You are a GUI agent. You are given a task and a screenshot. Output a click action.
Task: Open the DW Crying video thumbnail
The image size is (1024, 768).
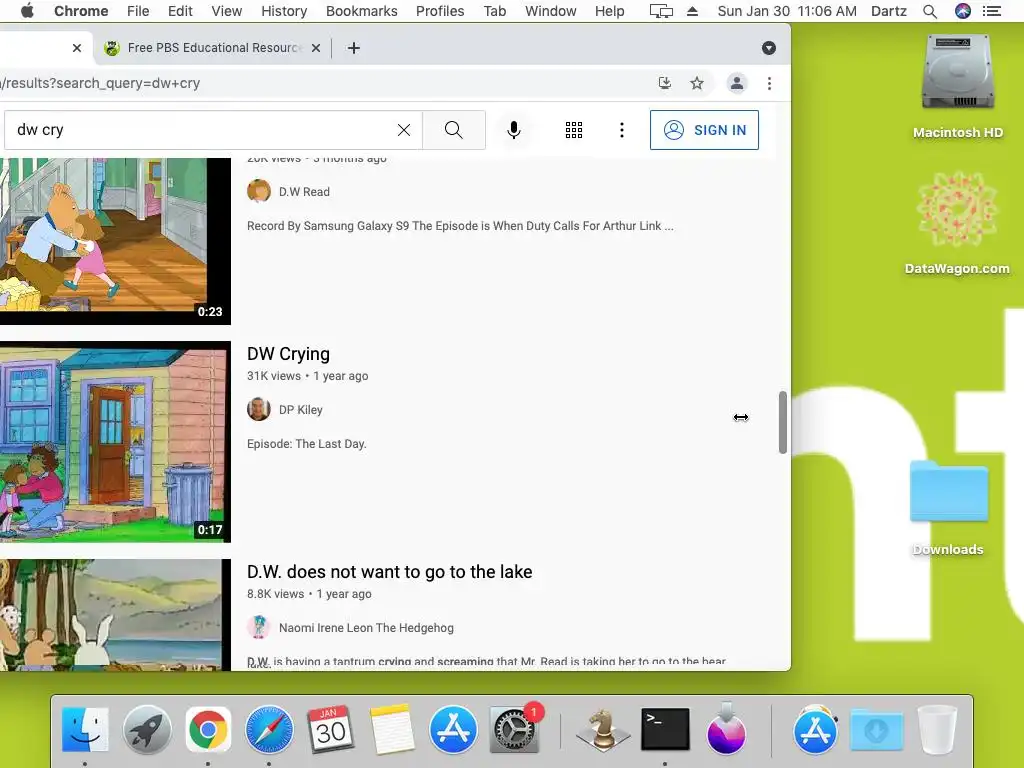tap(115, 441)
